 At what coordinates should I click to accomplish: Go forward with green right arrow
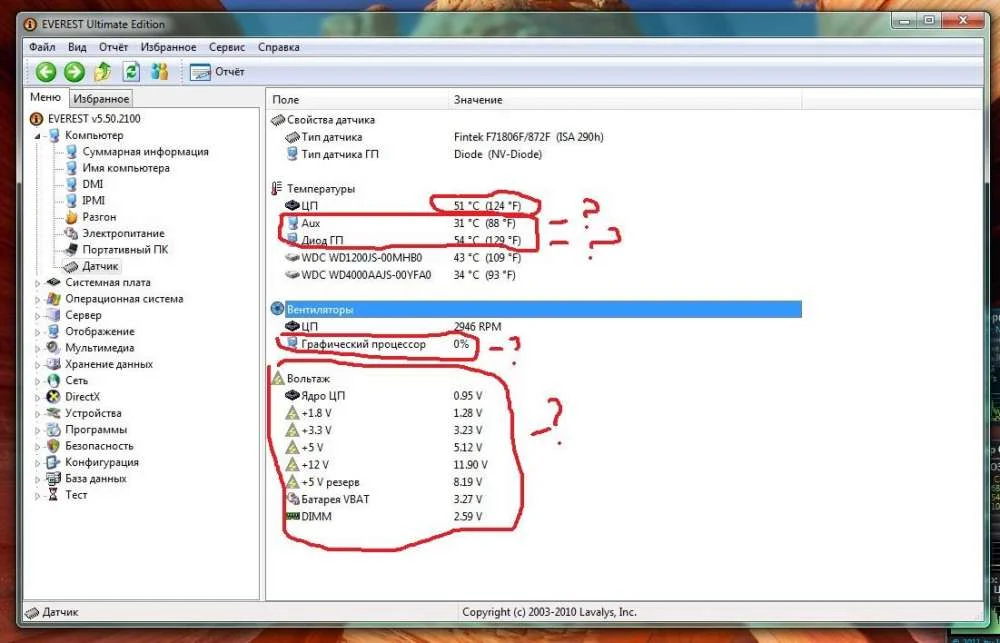74,71
